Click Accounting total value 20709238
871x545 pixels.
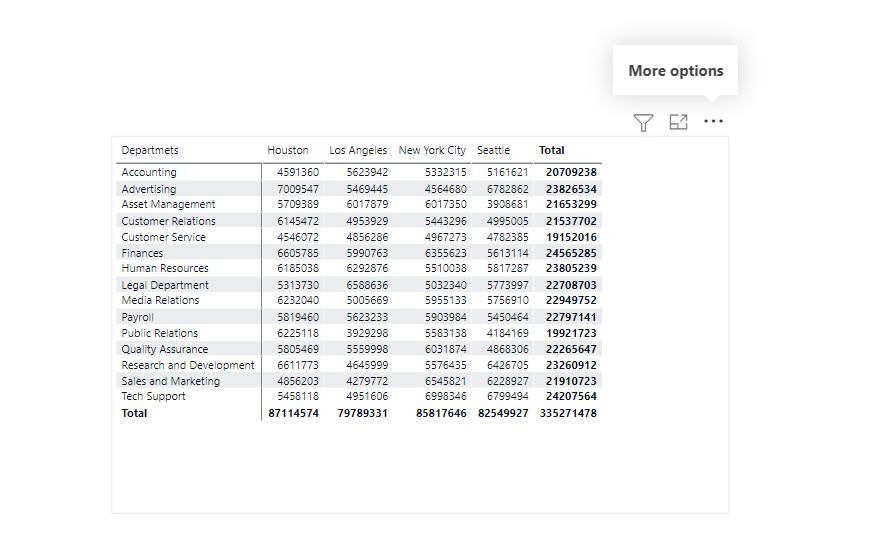(x=571, y=172)
